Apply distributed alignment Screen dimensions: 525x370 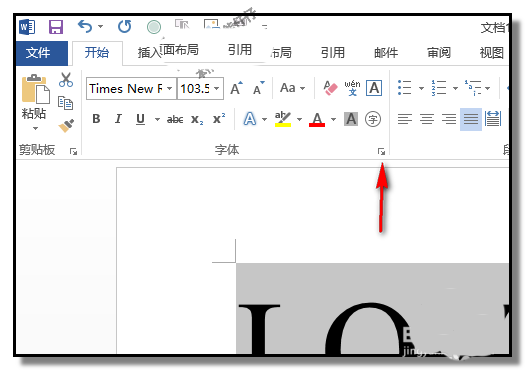click(x=493, y=119)
